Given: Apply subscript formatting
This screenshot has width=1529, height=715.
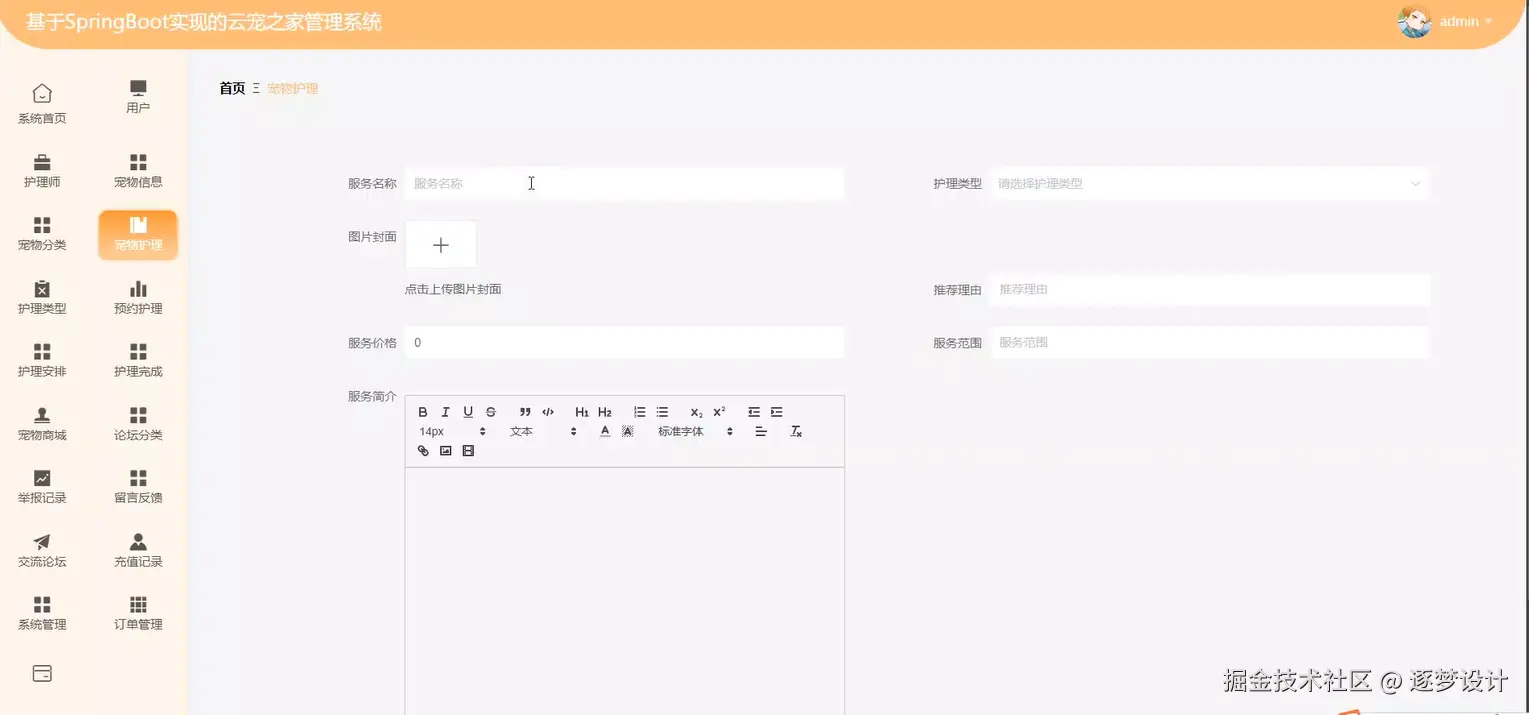Looking at the screenshot, I should point(697,412).
